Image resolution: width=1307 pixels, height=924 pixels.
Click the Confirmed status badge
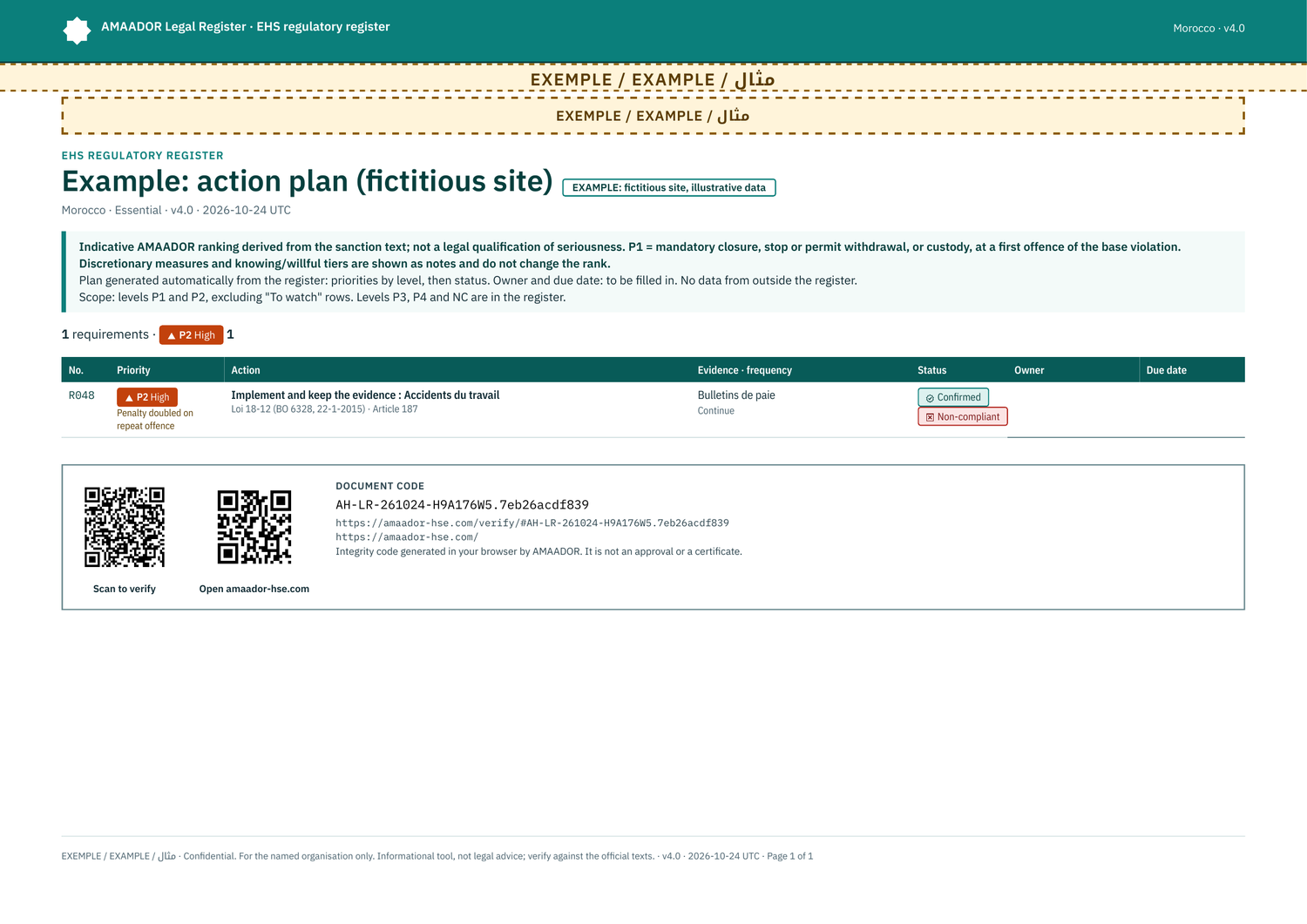click(x=953, y=397)
